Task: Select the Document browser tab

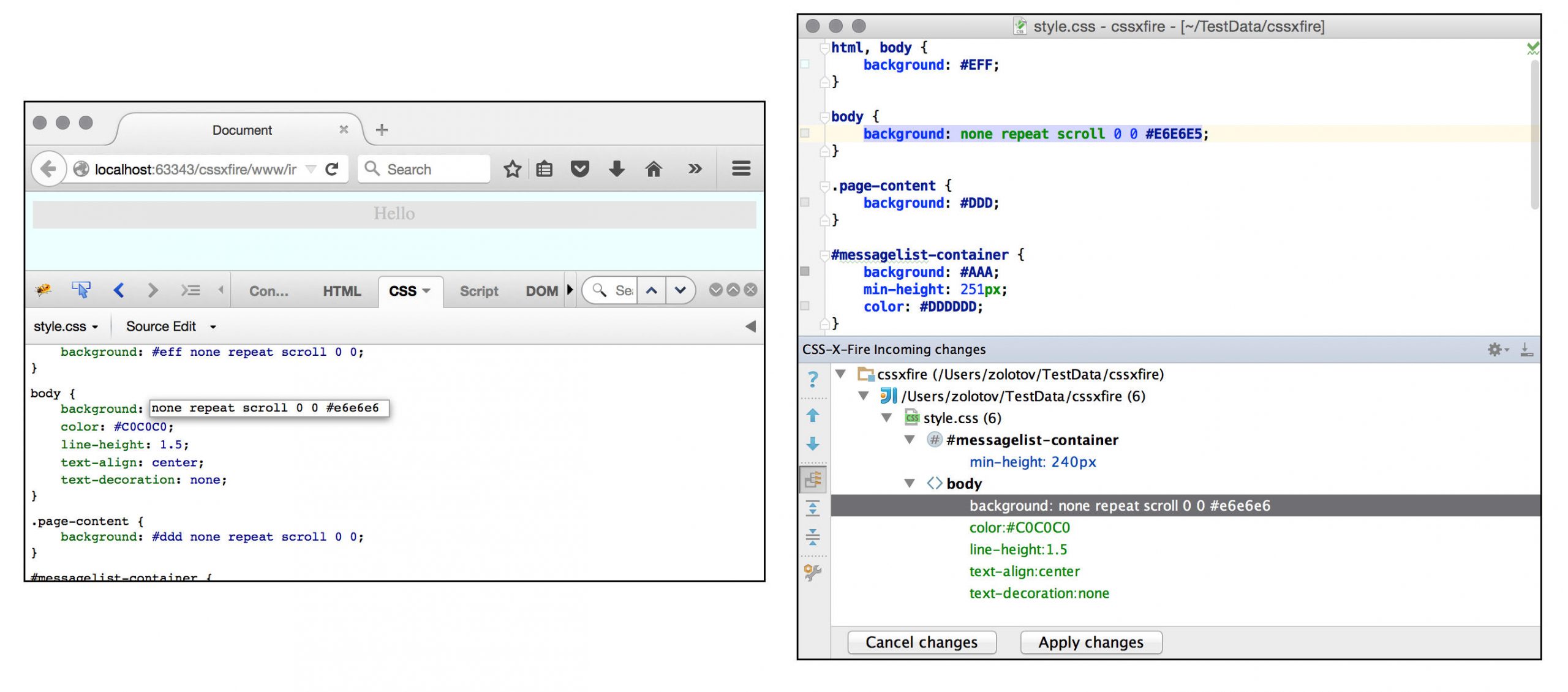Action: point(242,130)
